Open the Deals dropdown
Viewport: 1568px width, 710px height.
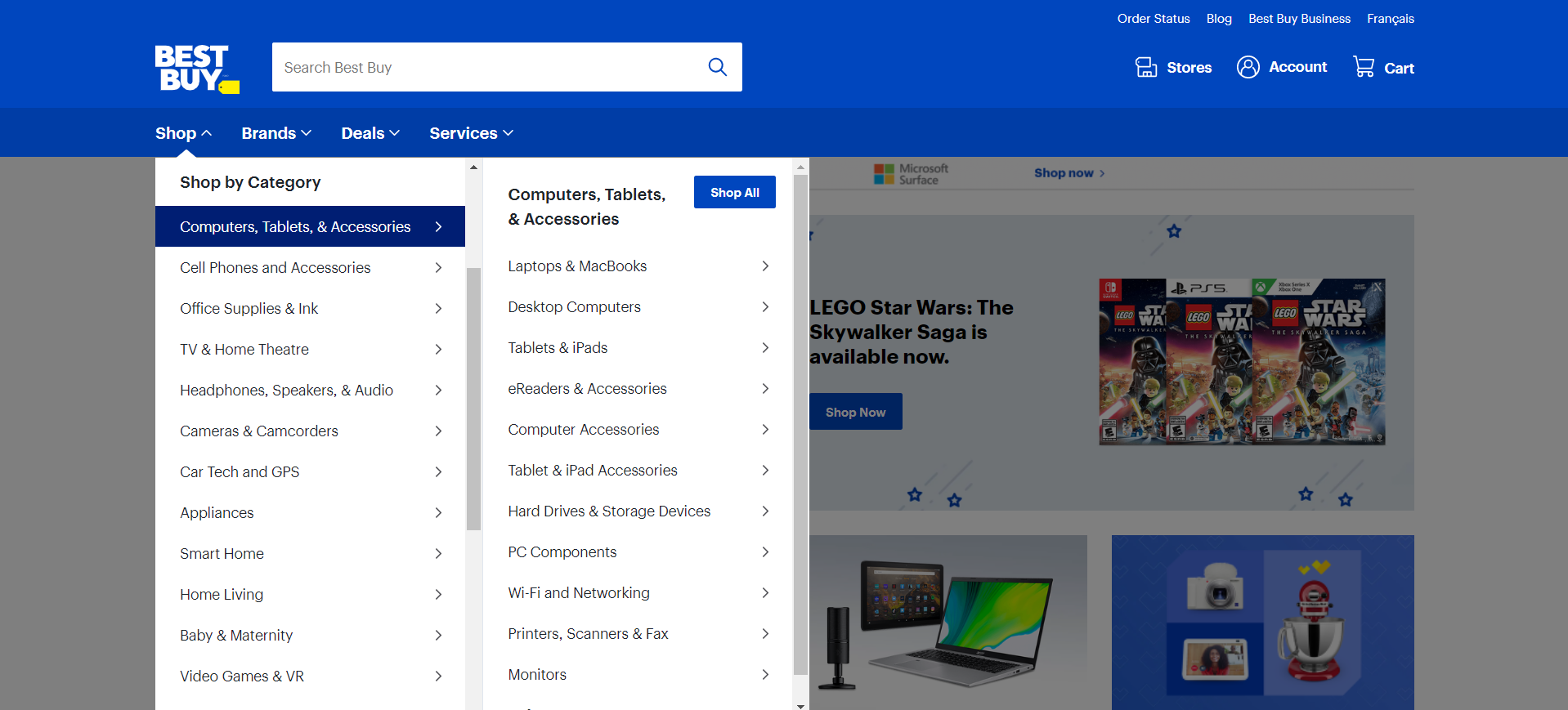click(370, 133)
